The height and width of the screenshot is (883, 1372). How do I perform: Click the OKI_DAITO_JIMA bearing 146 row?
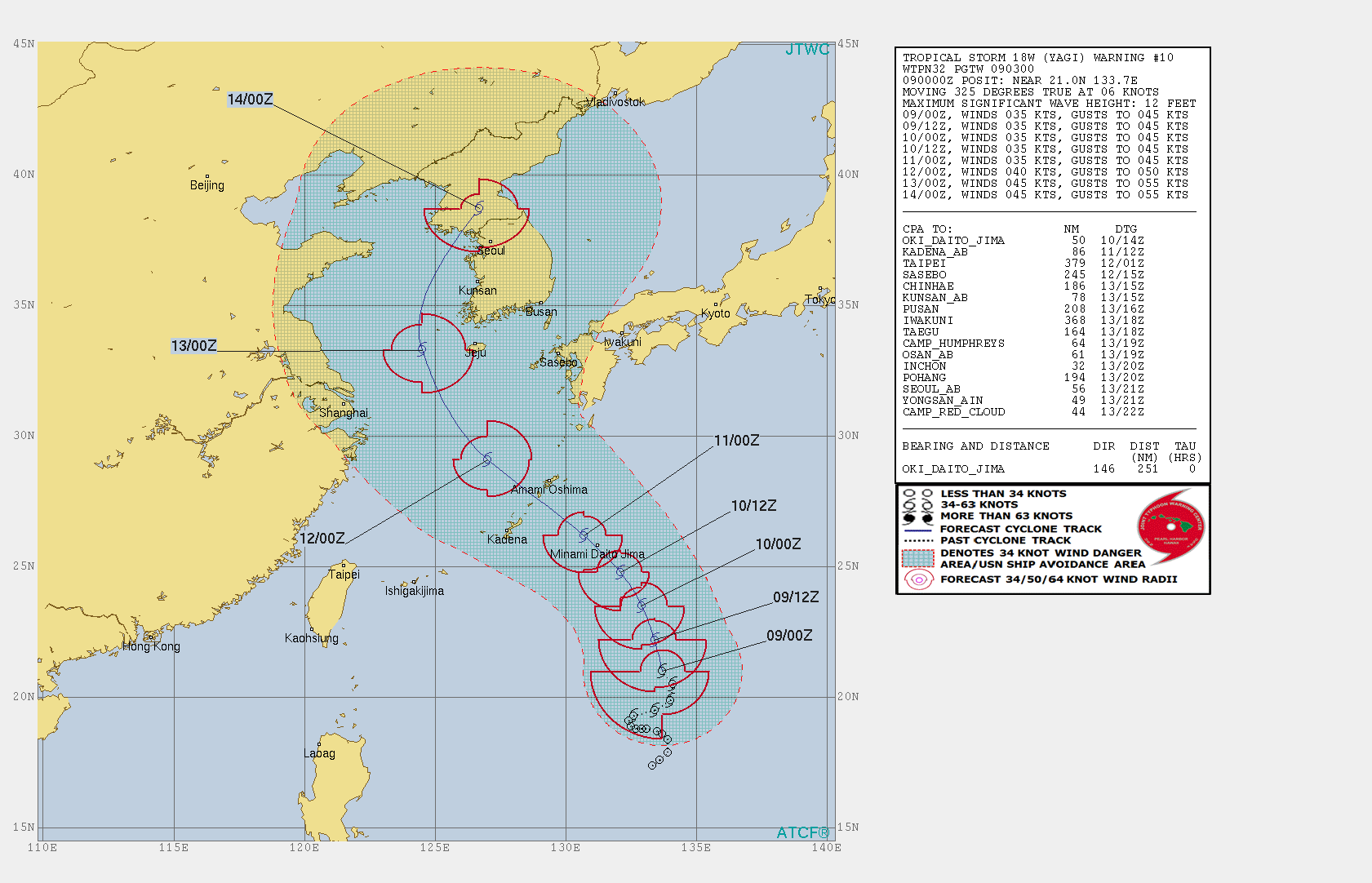[x=1049, y=469]
